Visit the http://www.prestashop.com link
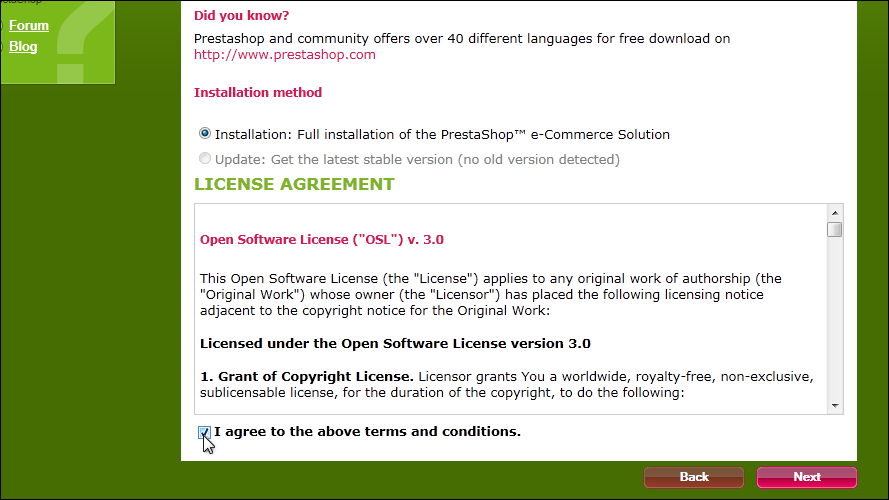Image resolution: width=889 pixels, height=500 pixels. 285,54
